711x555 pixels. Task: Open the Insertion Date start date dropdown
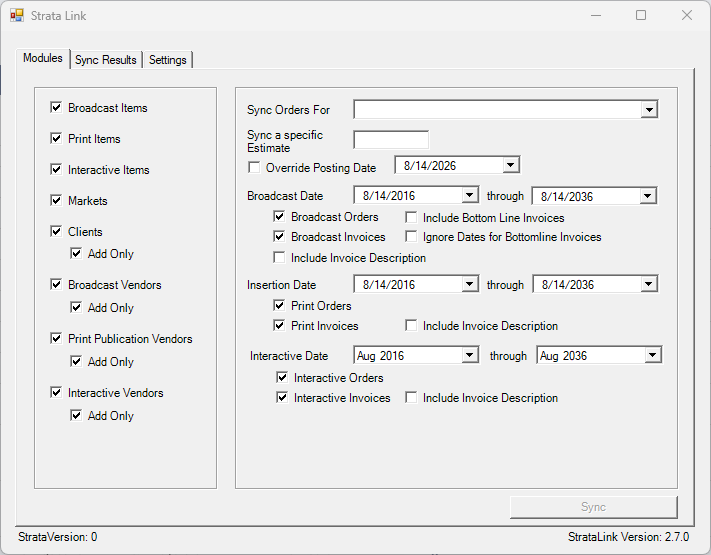pos(470,284)
